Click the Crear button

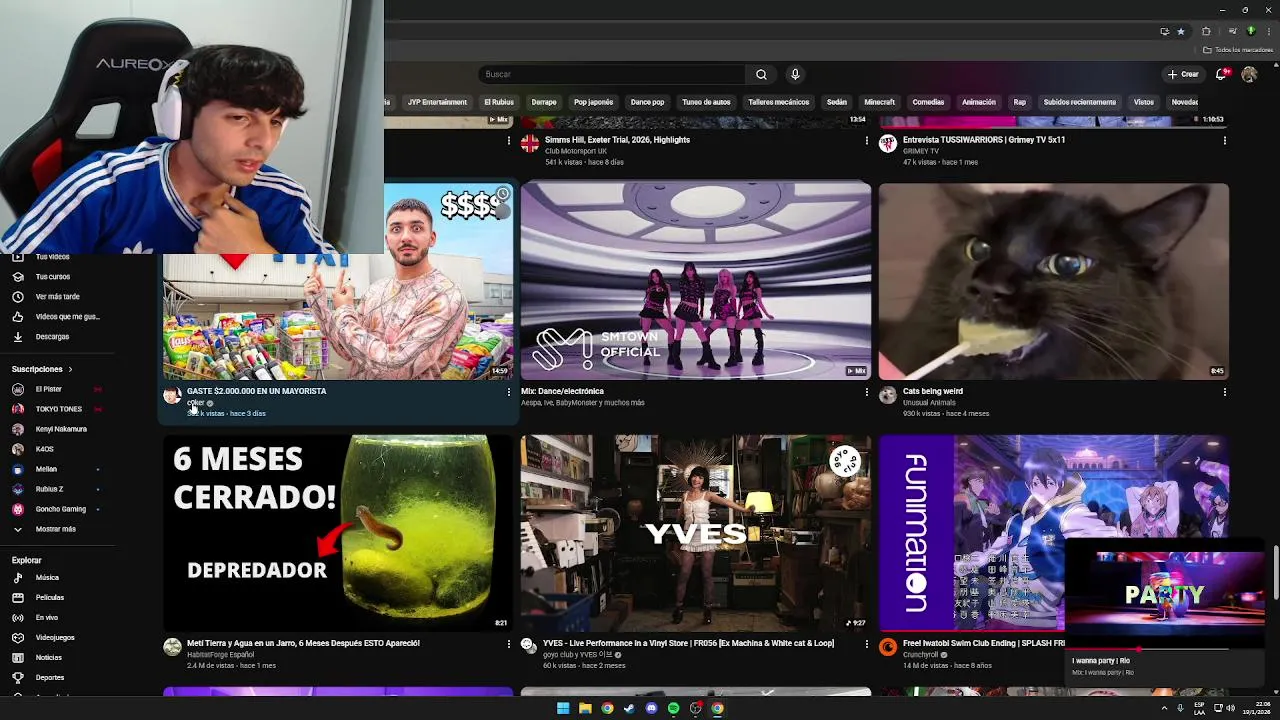[x=1183, y=74]
